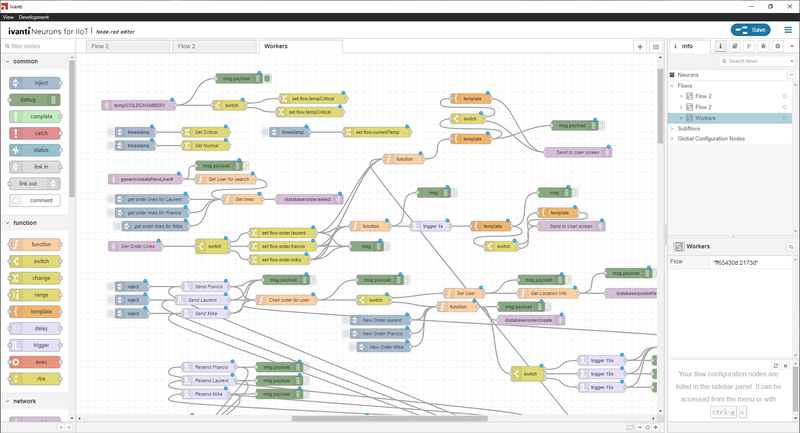Open the help book sidebar tab
This screenshot has width=800, height=433.
735,47
